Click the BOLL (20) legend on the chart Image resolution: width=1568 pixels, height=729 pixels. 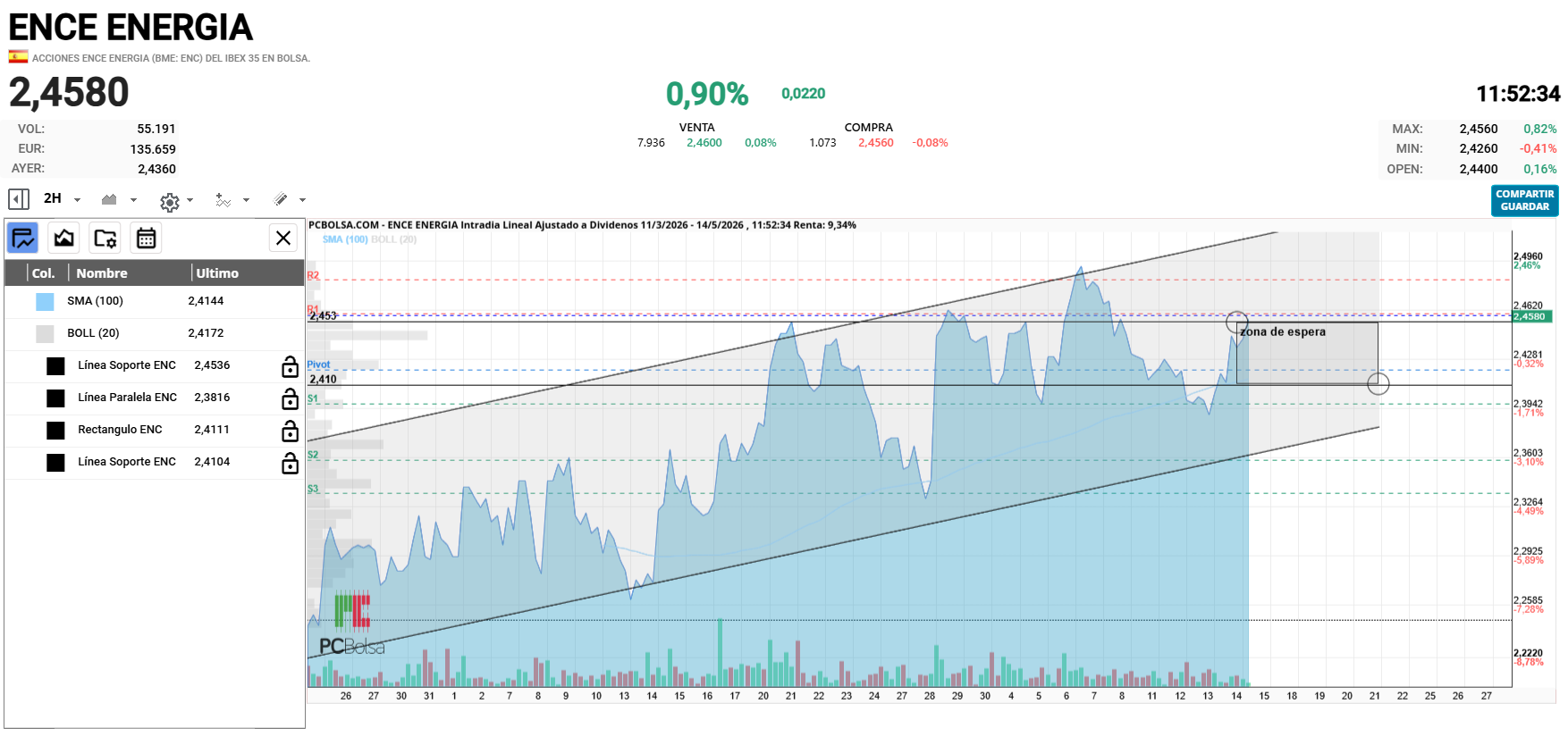394,239
